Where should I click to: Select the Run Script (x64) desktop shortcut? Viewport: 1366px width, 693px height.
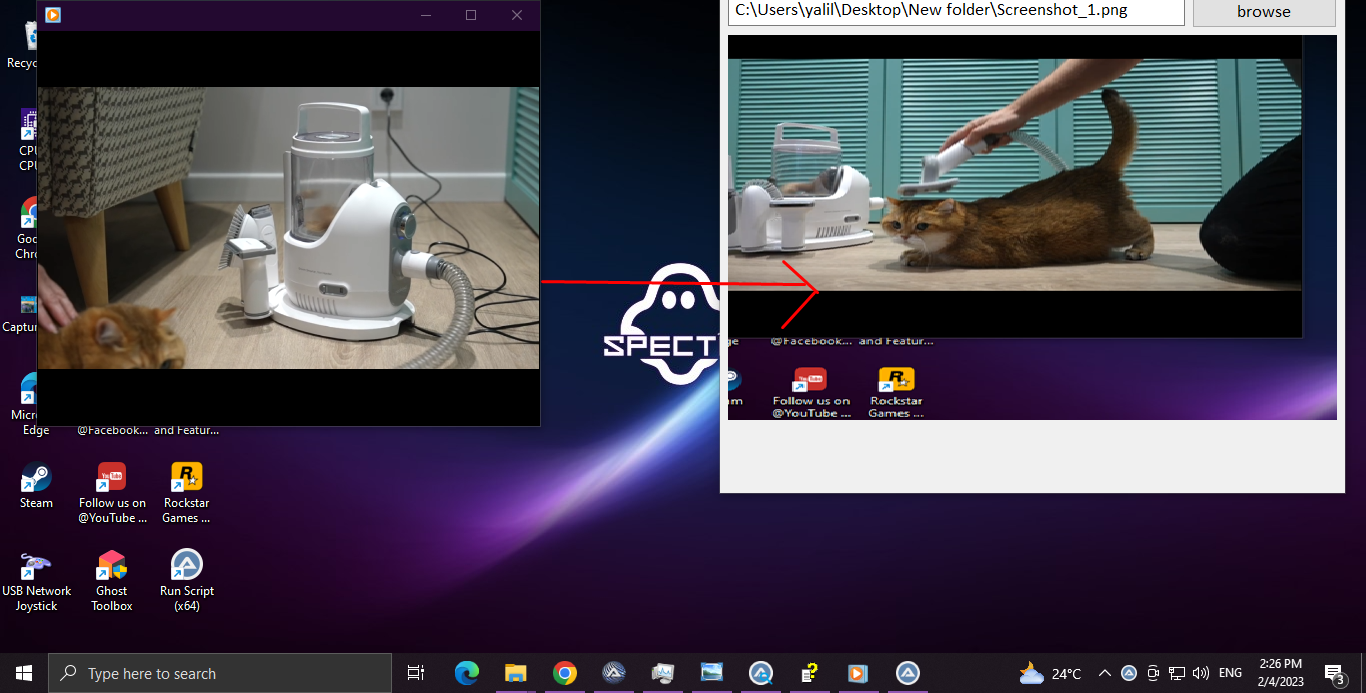pos(186,582)
